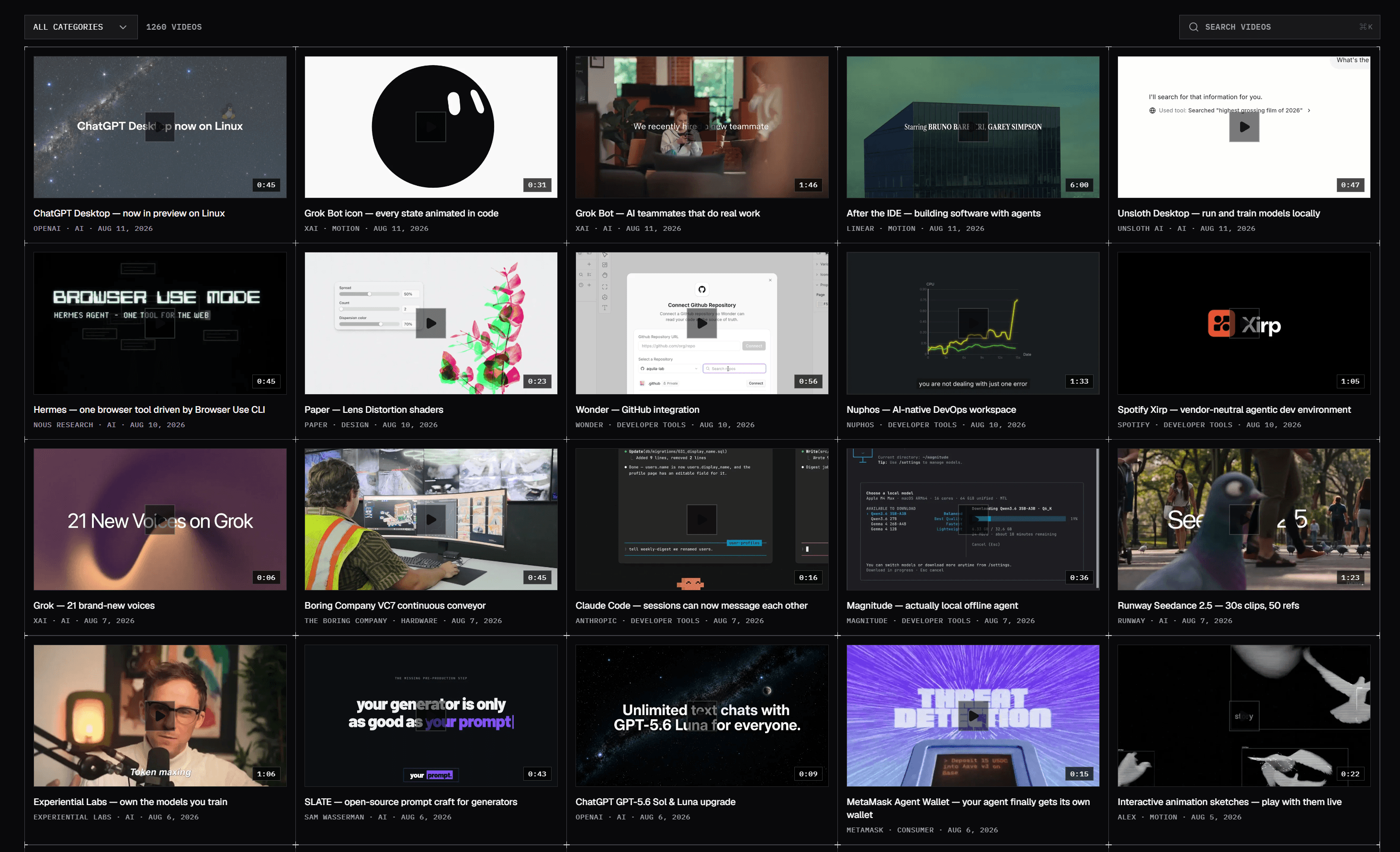The width and height of the screenshot is (1400, 852).
Task: Click the Hermes Browser Use Mode thumbnail
Action: (x=159, y=323)
